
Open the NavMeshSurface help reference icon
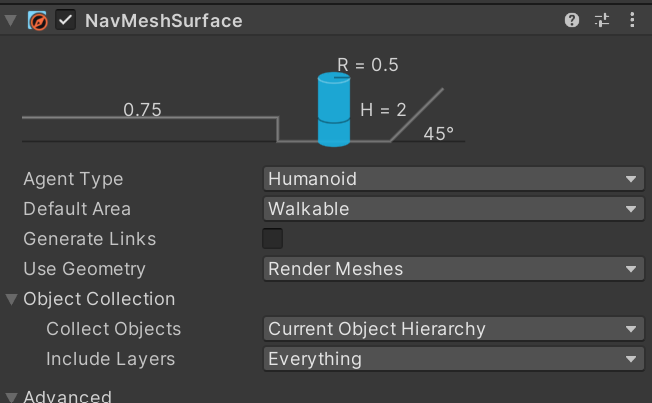point(572,20)
